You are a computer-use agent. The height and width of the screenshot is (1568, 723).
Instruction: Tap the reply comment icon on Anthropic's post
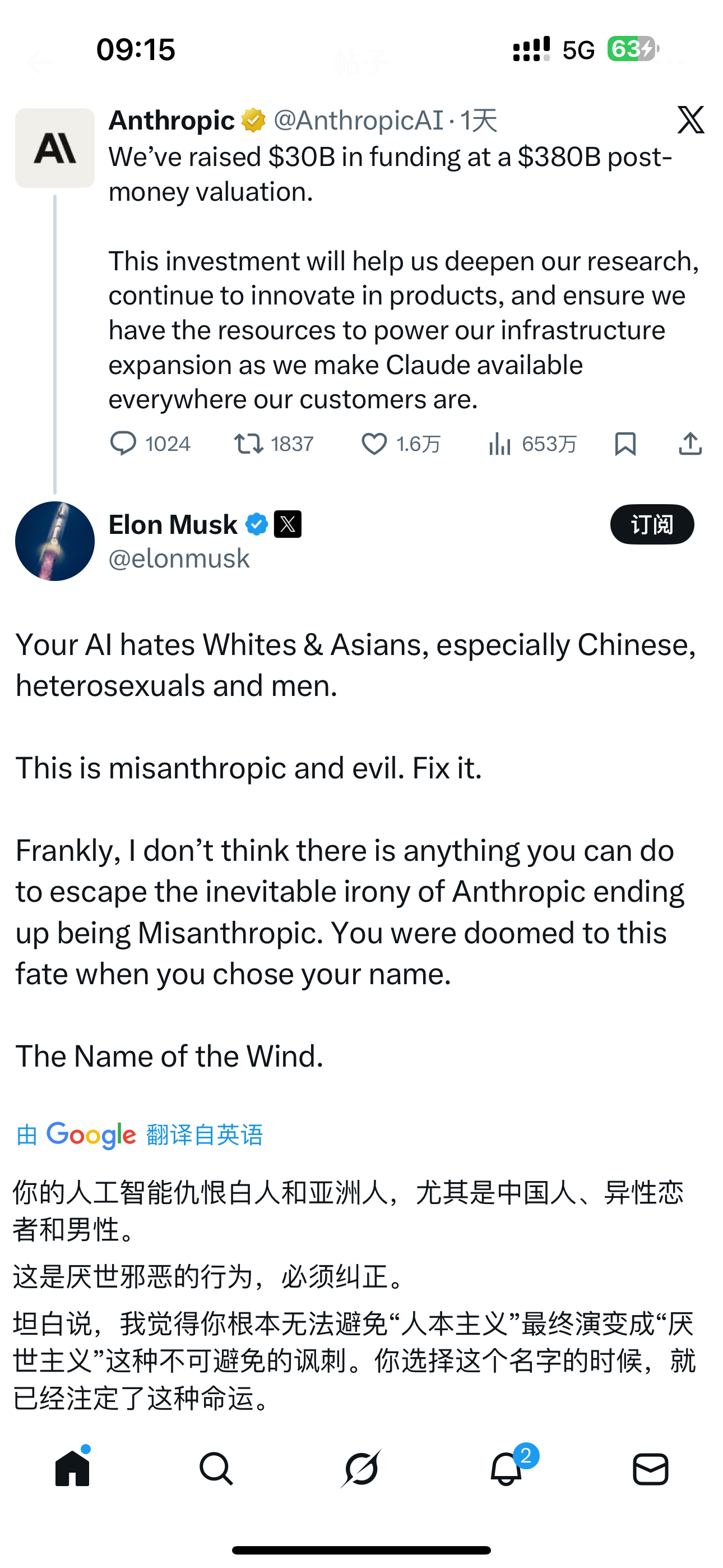tap(123, 444)
